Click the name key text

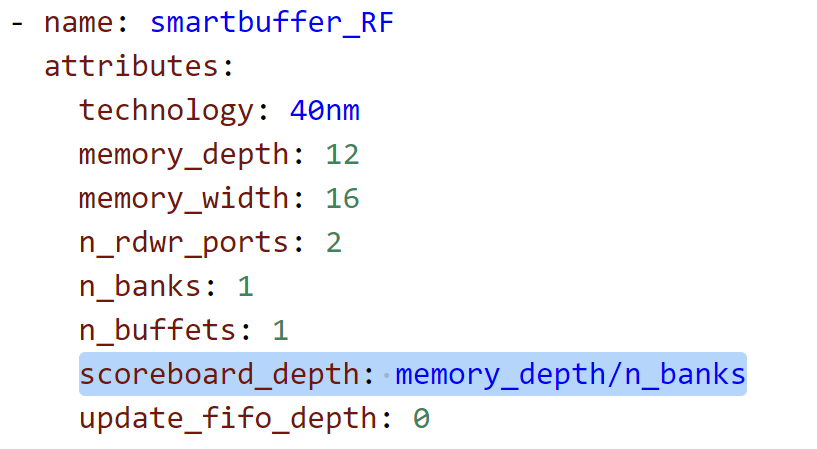[79, 23]
